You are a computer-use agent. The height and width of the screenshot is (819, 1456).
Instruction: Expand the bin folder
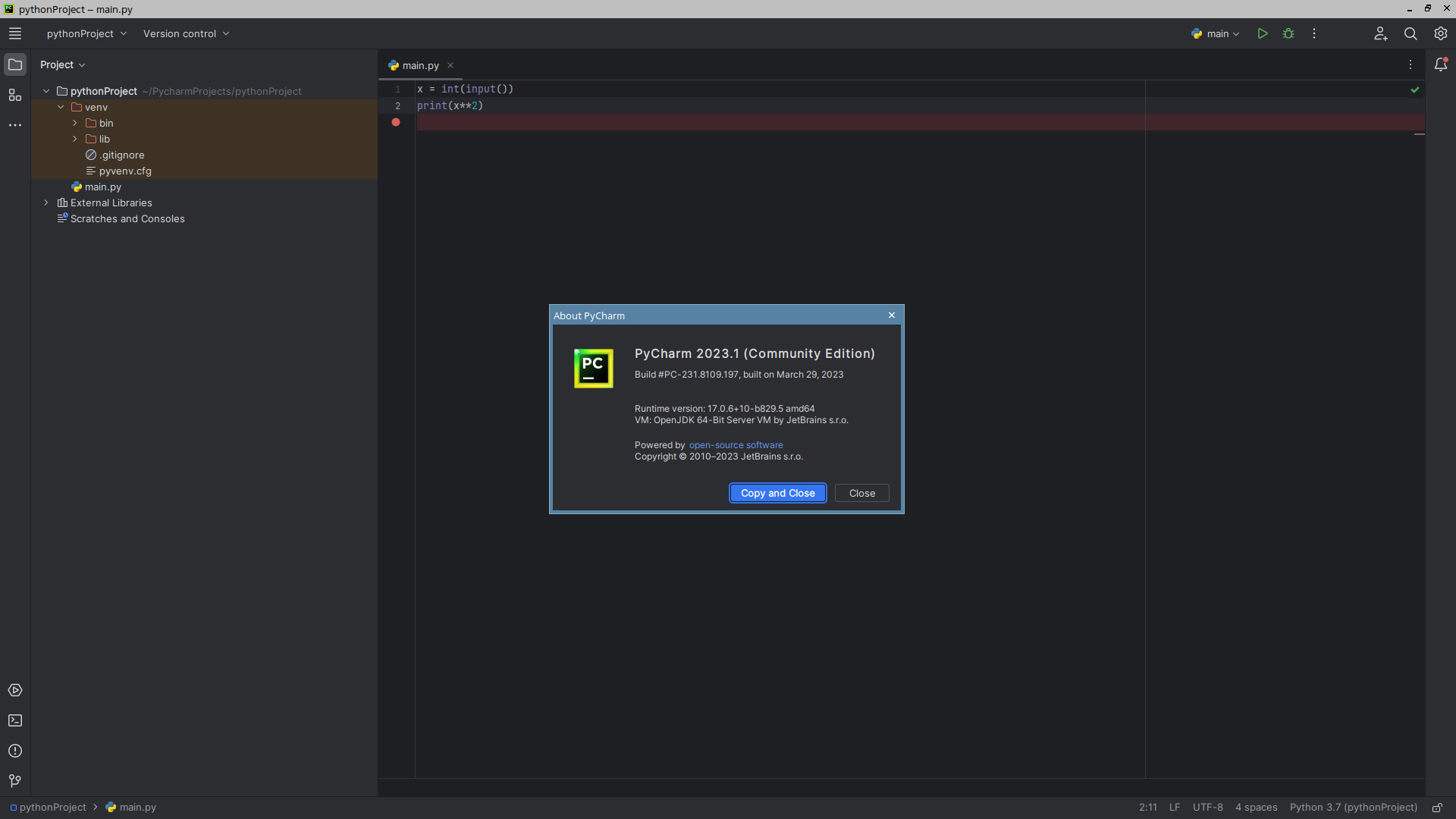(75, 123)
